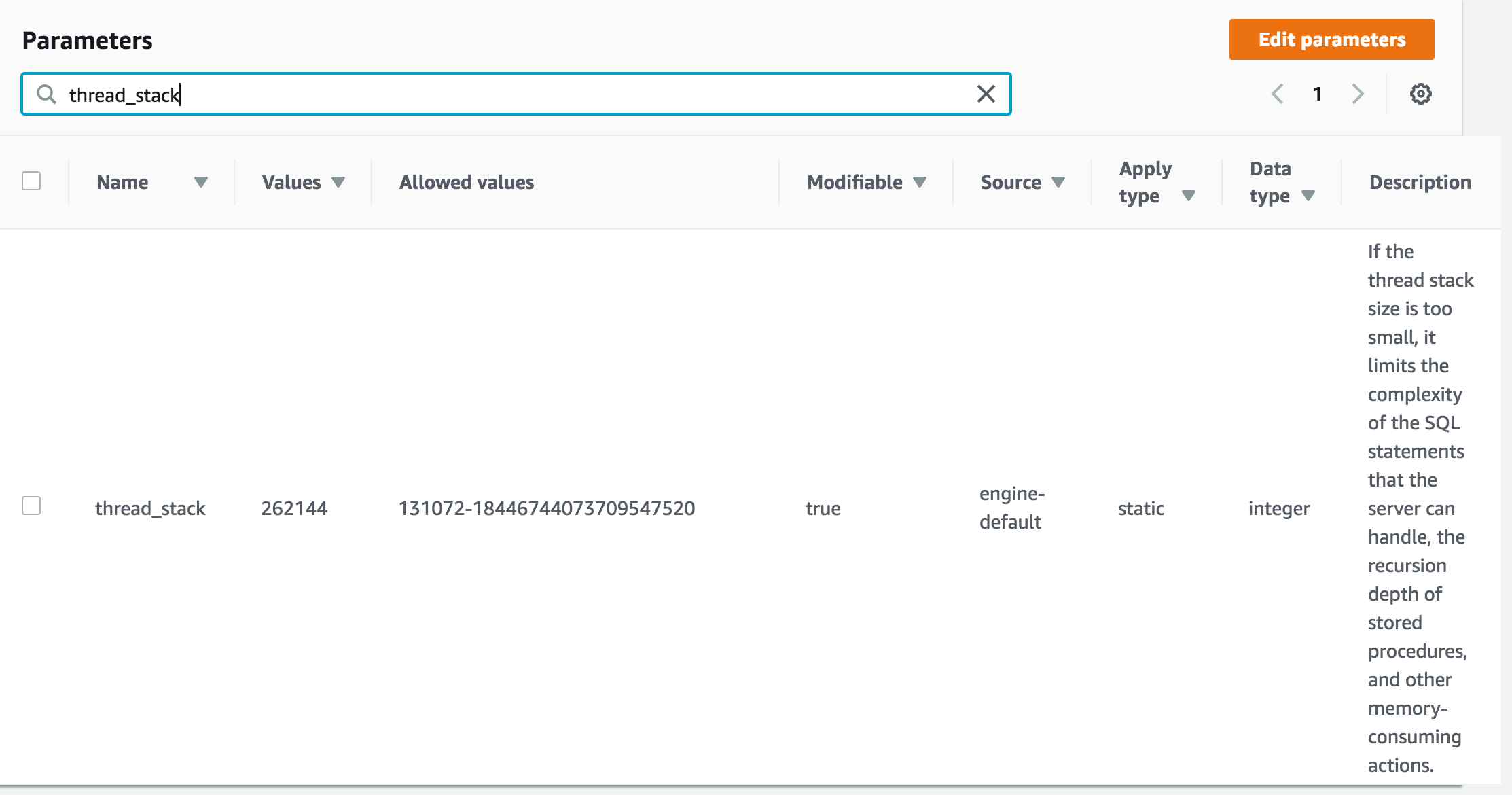The height and width of the screenshot is (795, 1512).
Task: Go to next page arrow
Action: 1358,94
